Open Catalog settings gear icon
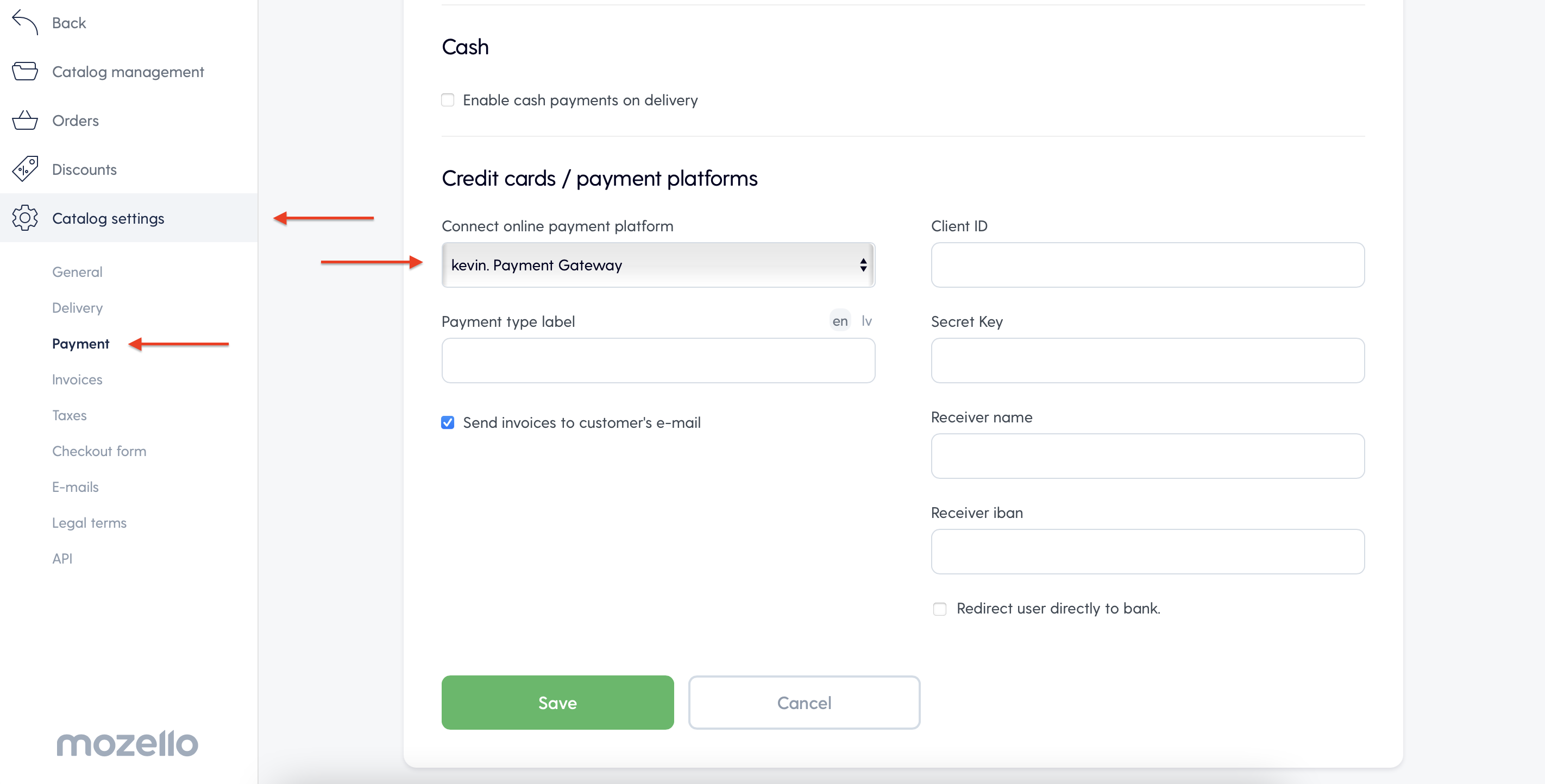The width and height of the screenshot is (1545, 784). pyautogui.click(x=24, y=218)
